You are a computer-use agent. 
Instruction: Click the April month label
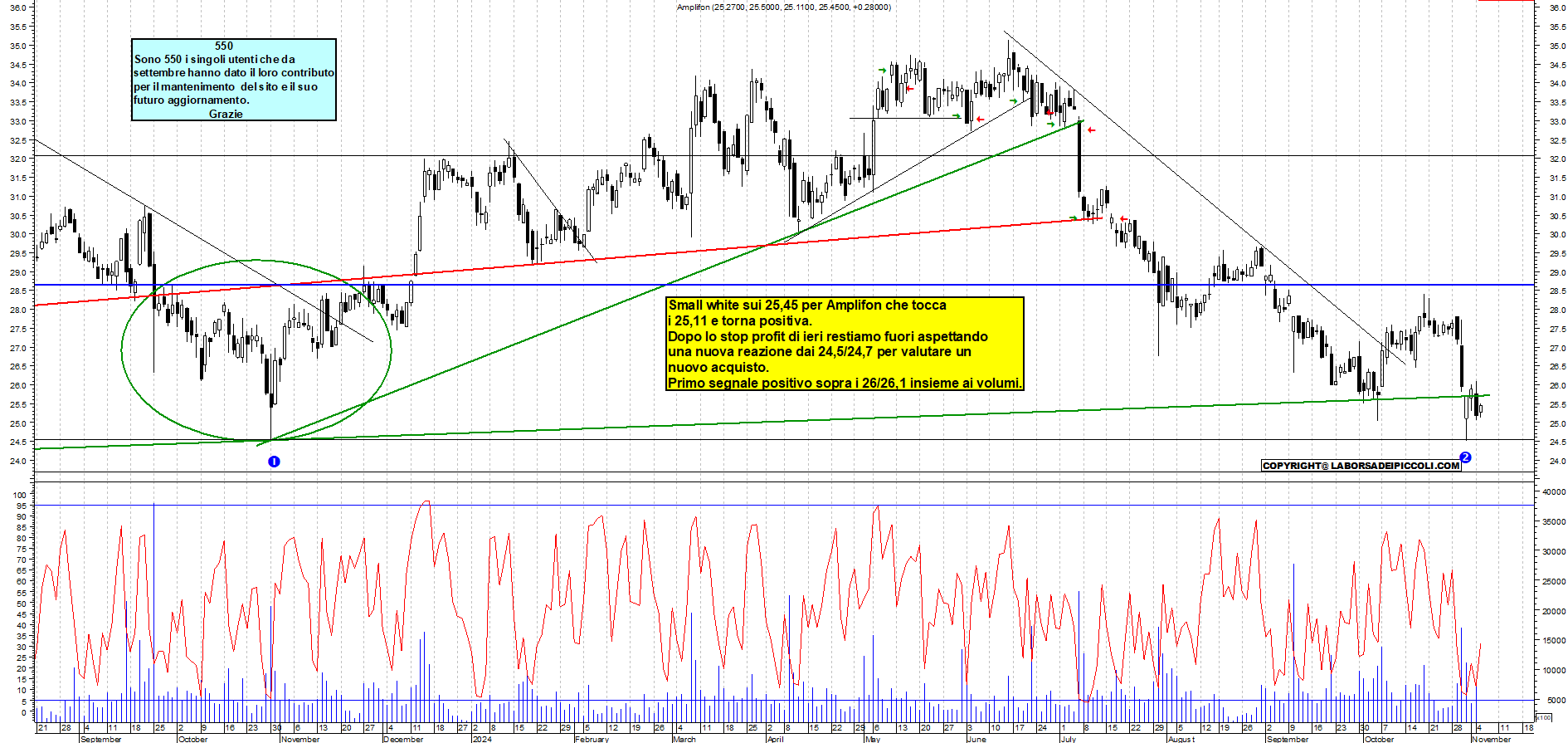pyautogui.click(x=775, y=739)
